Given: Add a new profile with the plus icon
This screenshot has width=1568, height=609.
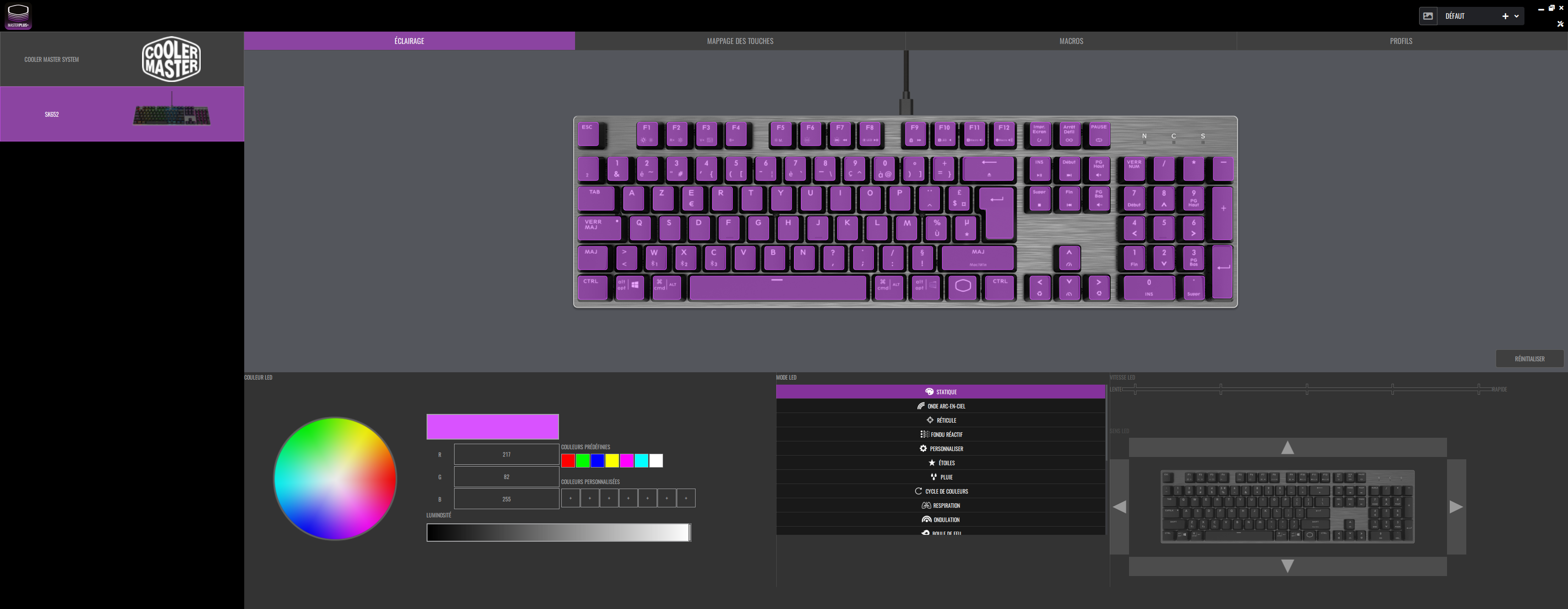Looking at the screenshot, I should point(1505,16).
